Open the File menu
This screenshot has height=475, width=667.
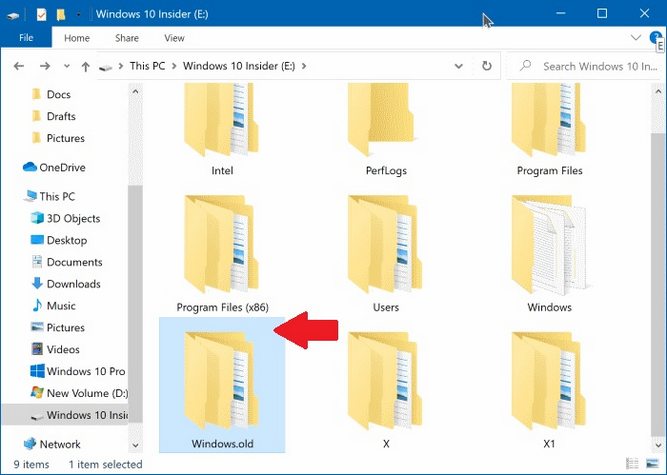pos(26,38)
